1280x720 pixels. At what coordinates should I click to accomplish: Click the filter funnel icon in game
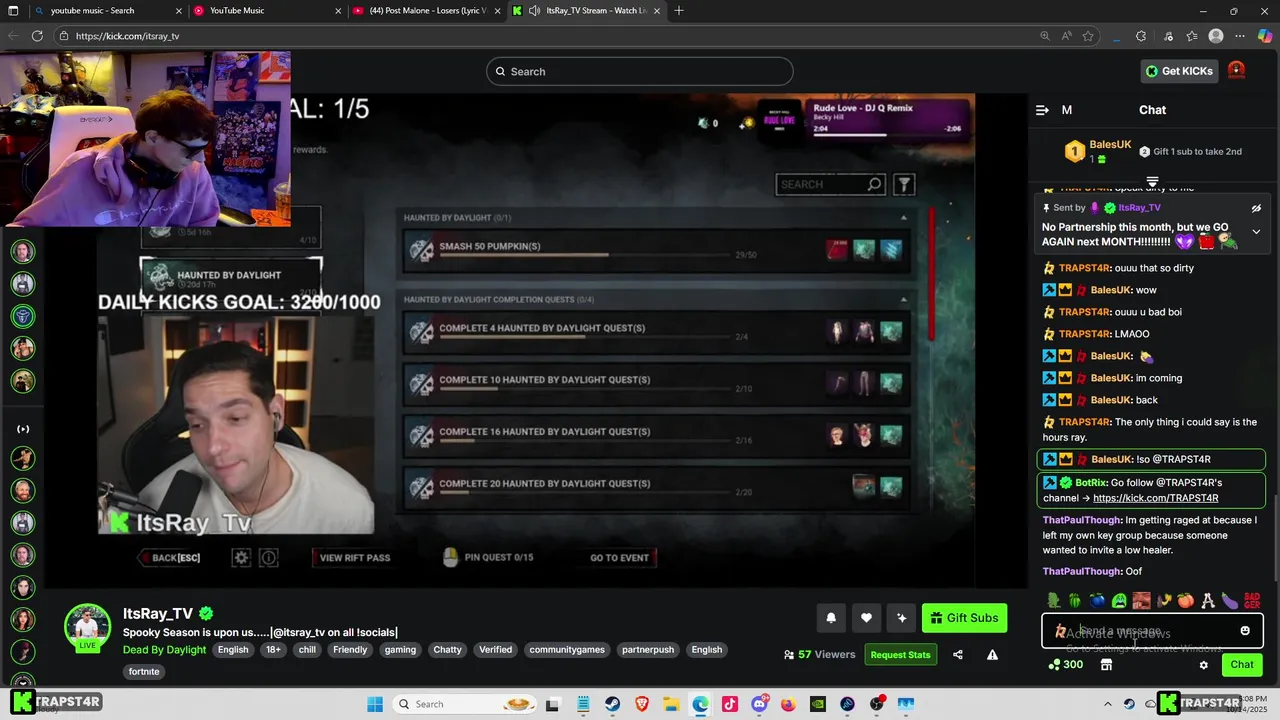[x=904, y=184]
